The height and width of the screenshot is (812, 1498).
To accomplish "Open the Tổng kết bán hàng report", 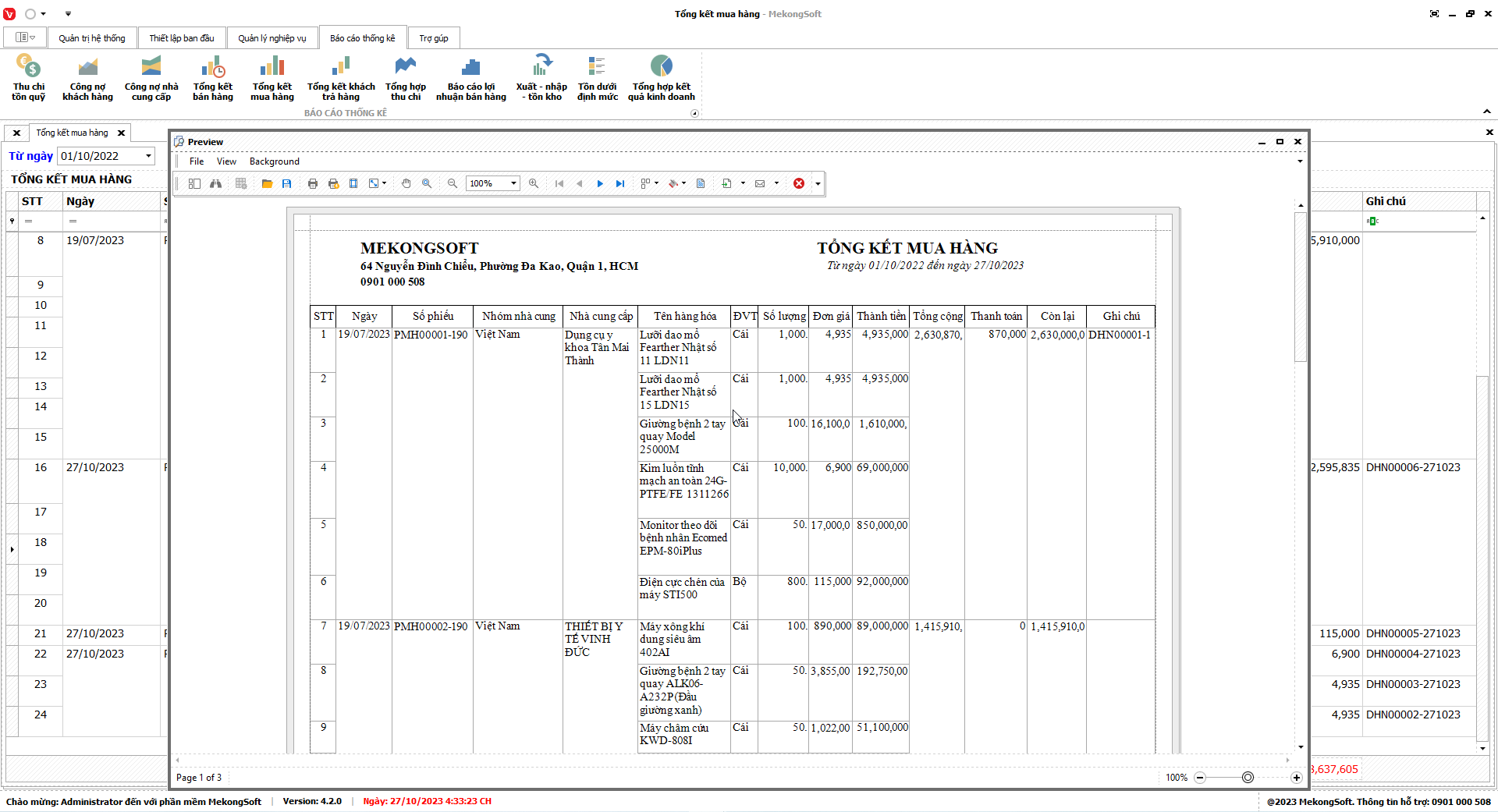I will tap(213, 78).
